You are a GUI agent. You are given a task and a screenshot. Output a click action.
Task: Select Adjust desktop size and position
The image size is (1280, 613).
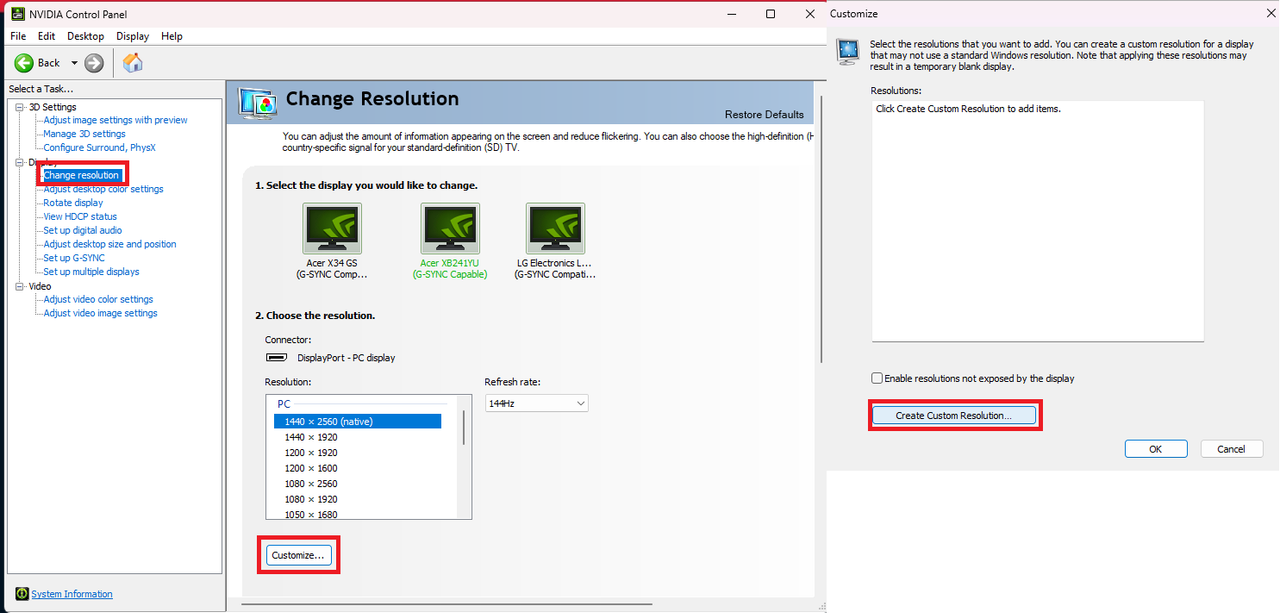coord(109,244)
